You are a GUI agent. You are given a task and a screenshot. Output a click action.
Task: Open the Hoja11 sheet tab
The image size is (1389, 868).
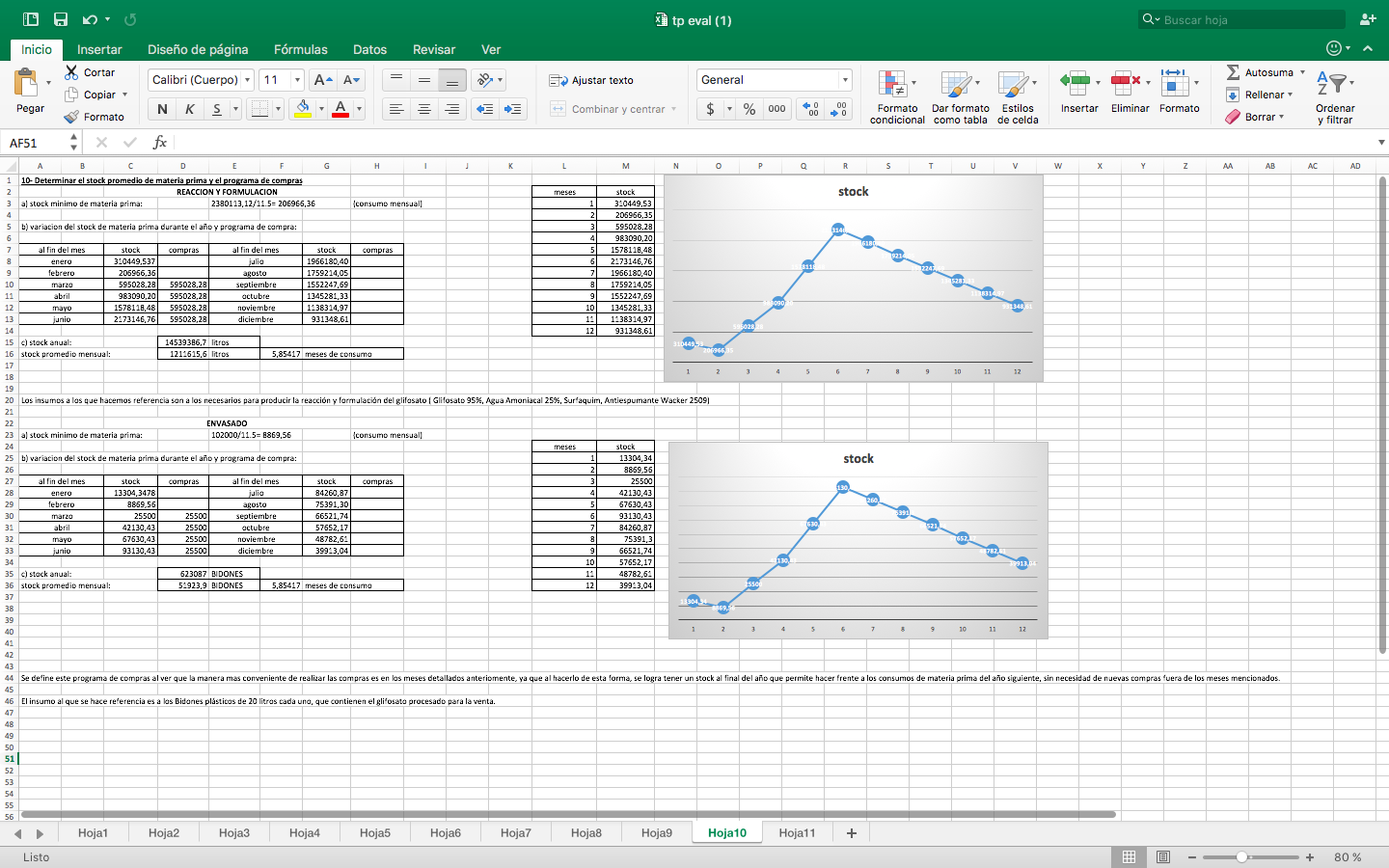(797, 832)
